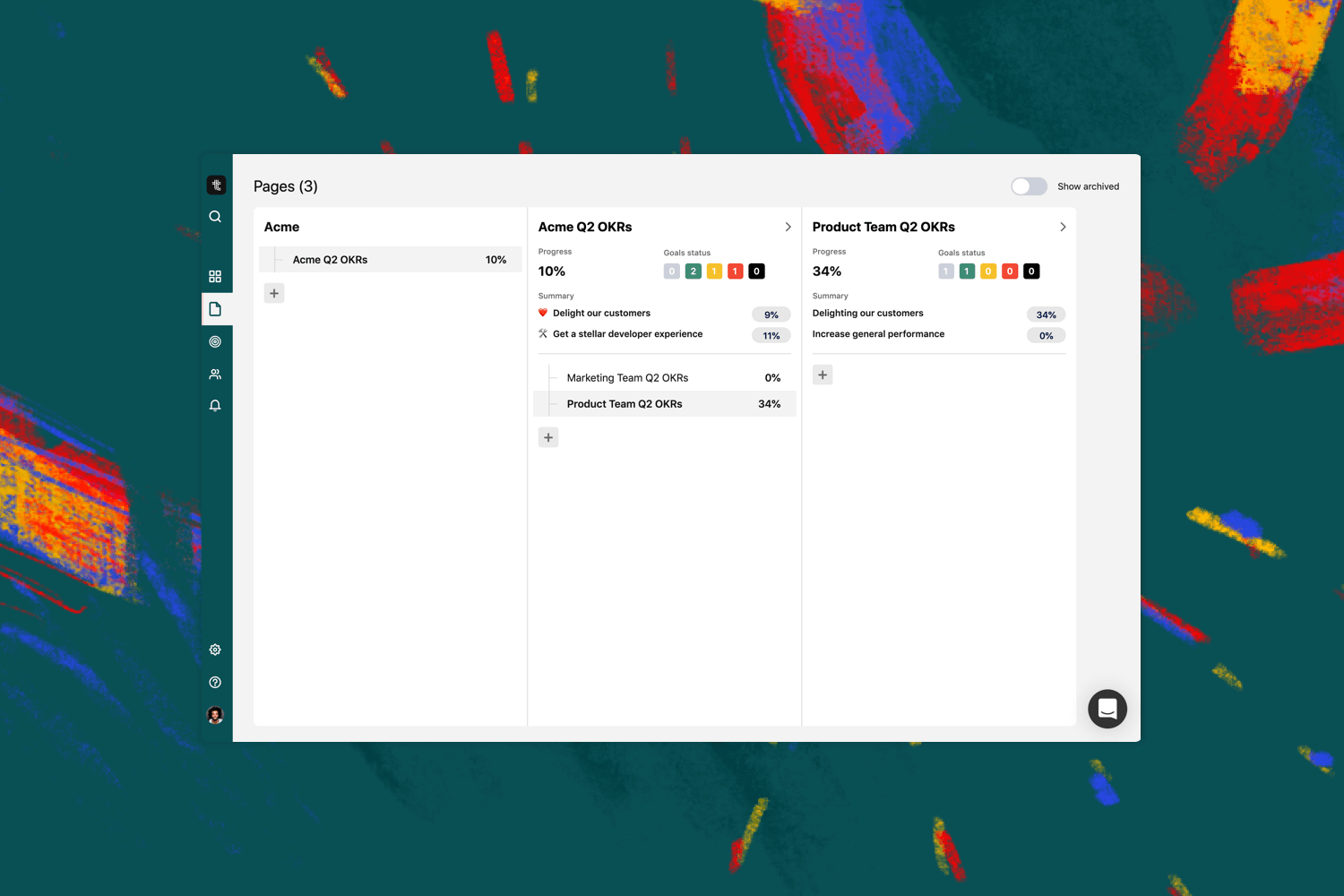Add a page under Acme column
The image size is (1344, 896).
tap(274, 293)
